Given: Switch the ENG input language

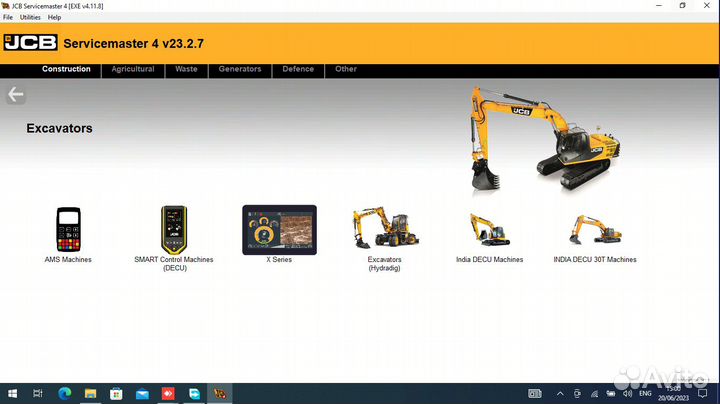Looking at the screenshot, I should [x=645, y=393].
